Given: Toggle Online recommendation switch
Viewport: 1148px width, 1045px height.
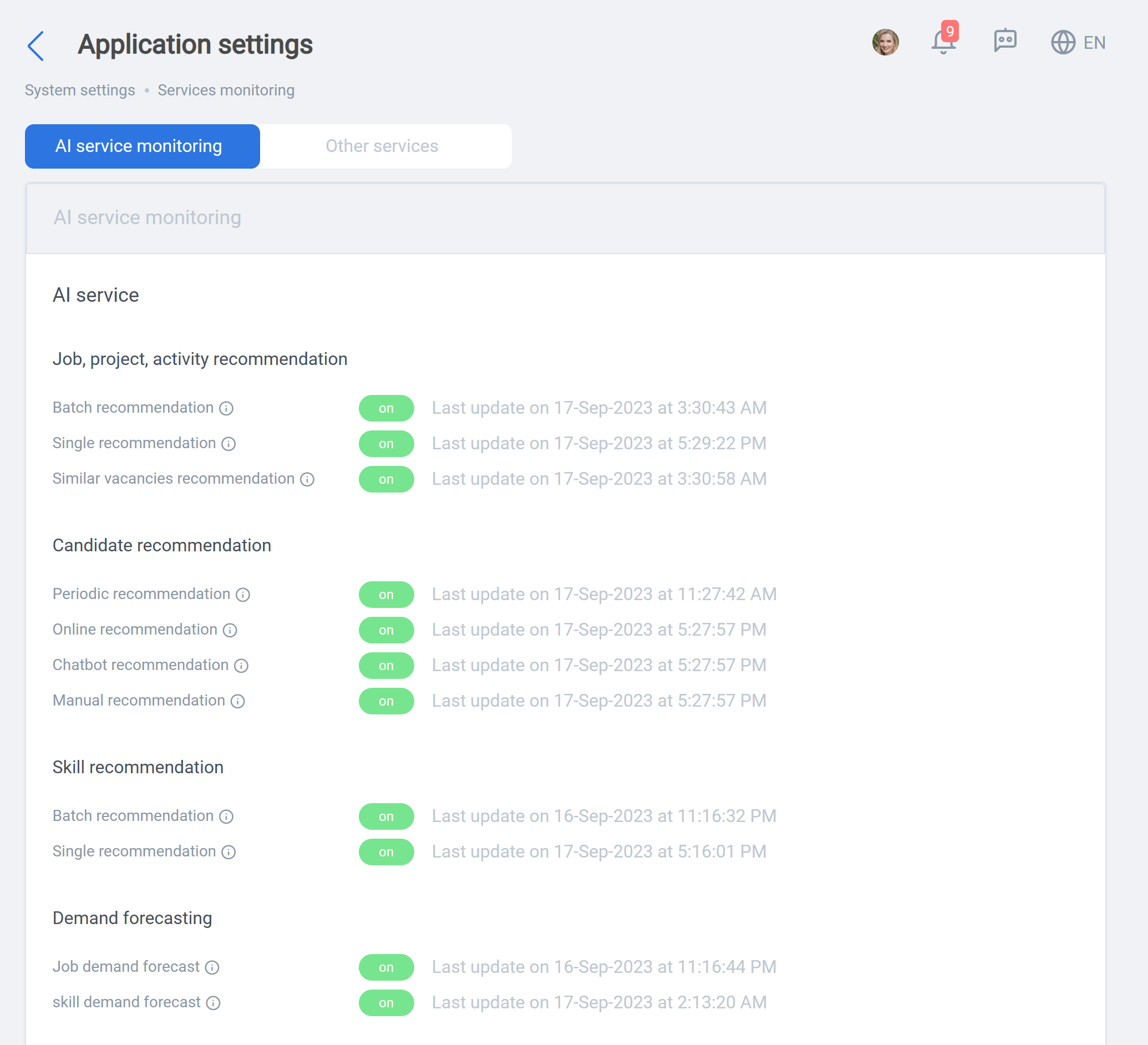Looking at the screenshot, I should pos(386,630).
